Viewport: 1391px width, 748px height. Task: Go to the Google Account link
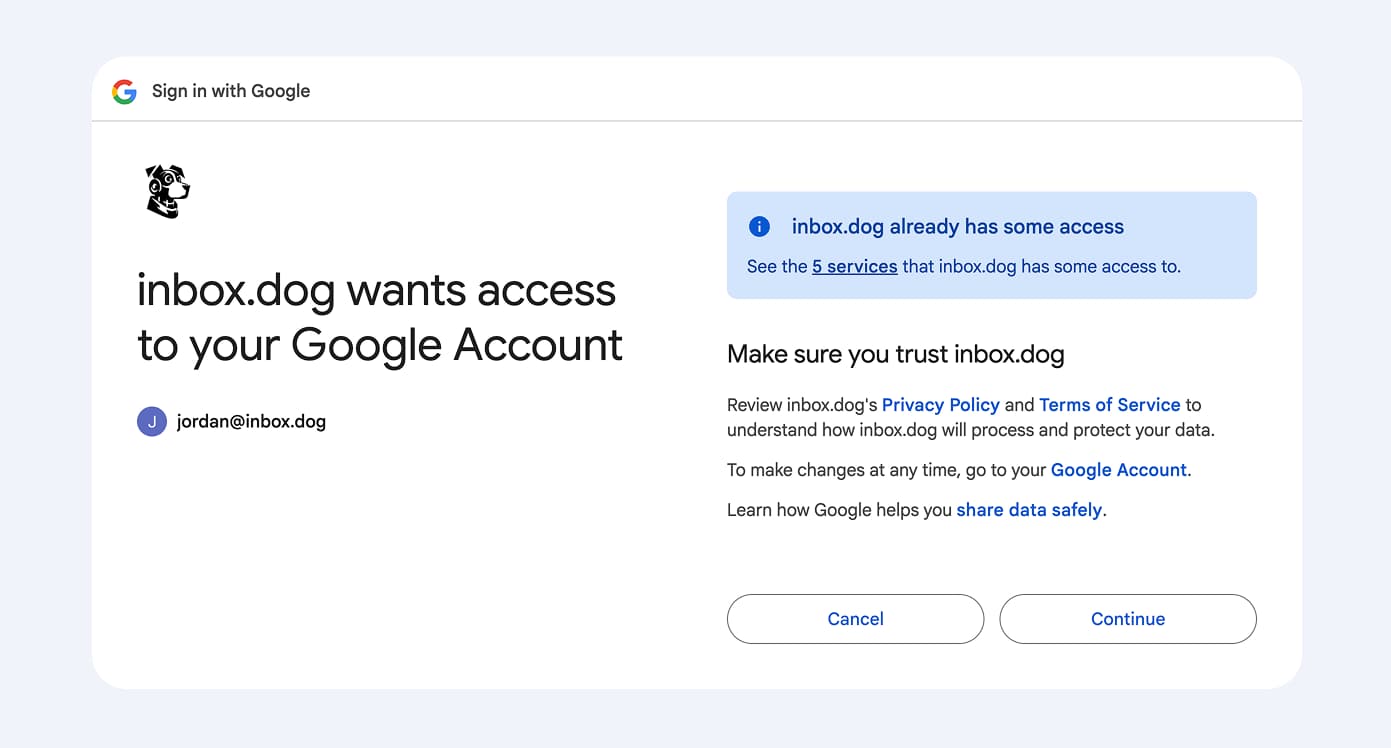1118,470
